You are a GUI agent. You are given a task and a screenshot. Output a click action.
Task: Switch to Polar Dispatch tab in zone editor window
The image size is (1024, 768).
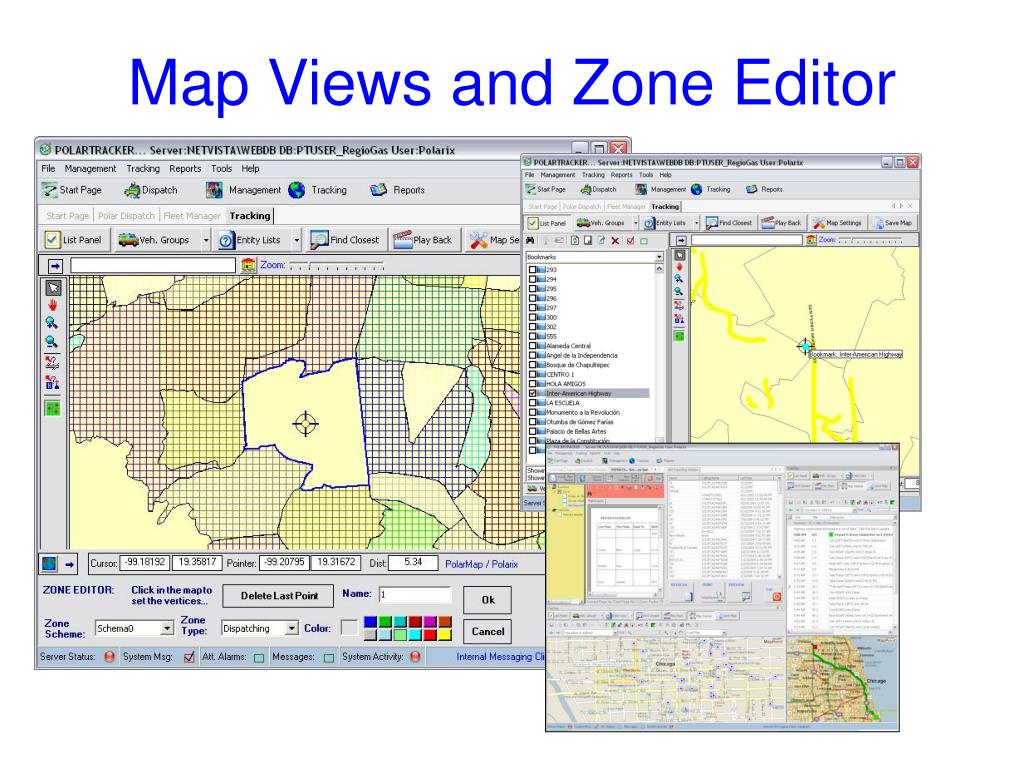[x=126, y=216]
